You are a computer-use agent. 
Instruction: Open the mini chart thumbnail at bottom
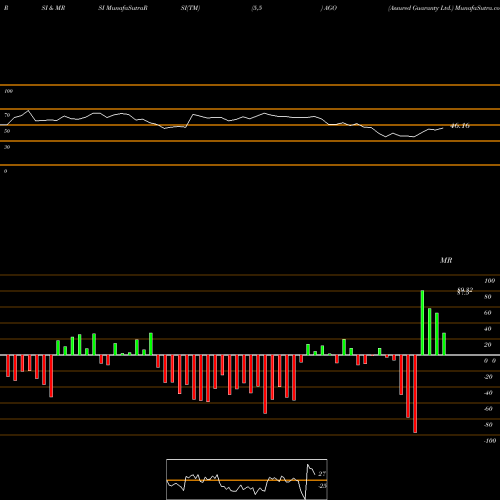coord(247,479)
